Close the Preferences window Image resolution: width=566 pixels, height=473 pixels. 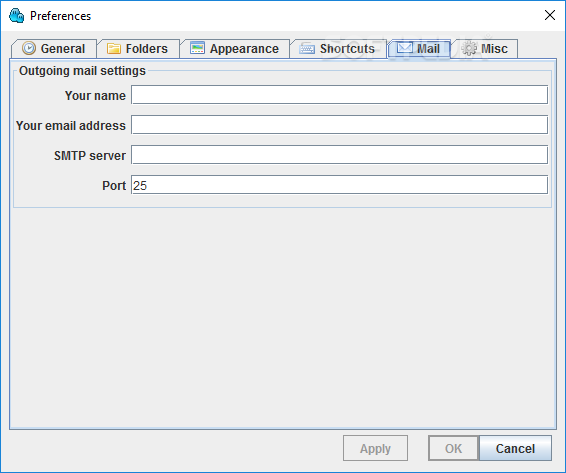tap(550, 15)
